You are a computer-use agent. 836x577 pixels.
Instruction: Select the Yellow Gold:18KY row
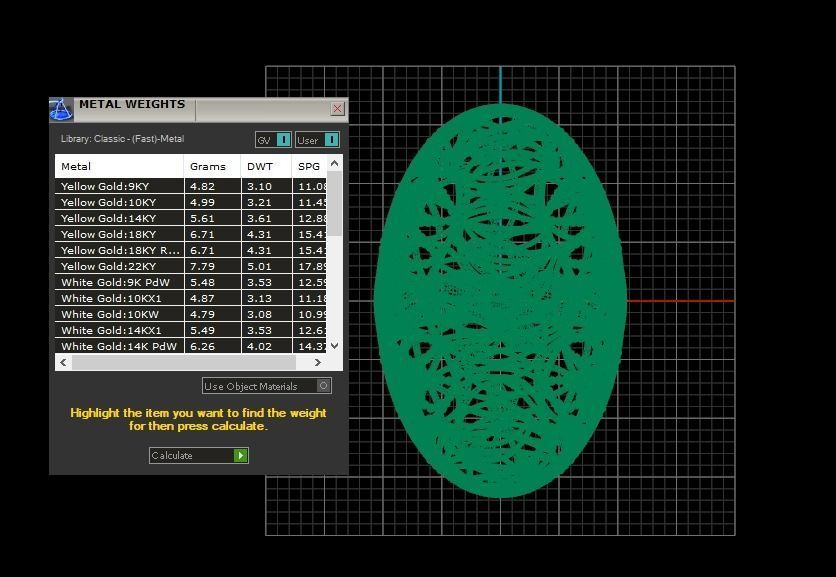click(x=191, y=234)
